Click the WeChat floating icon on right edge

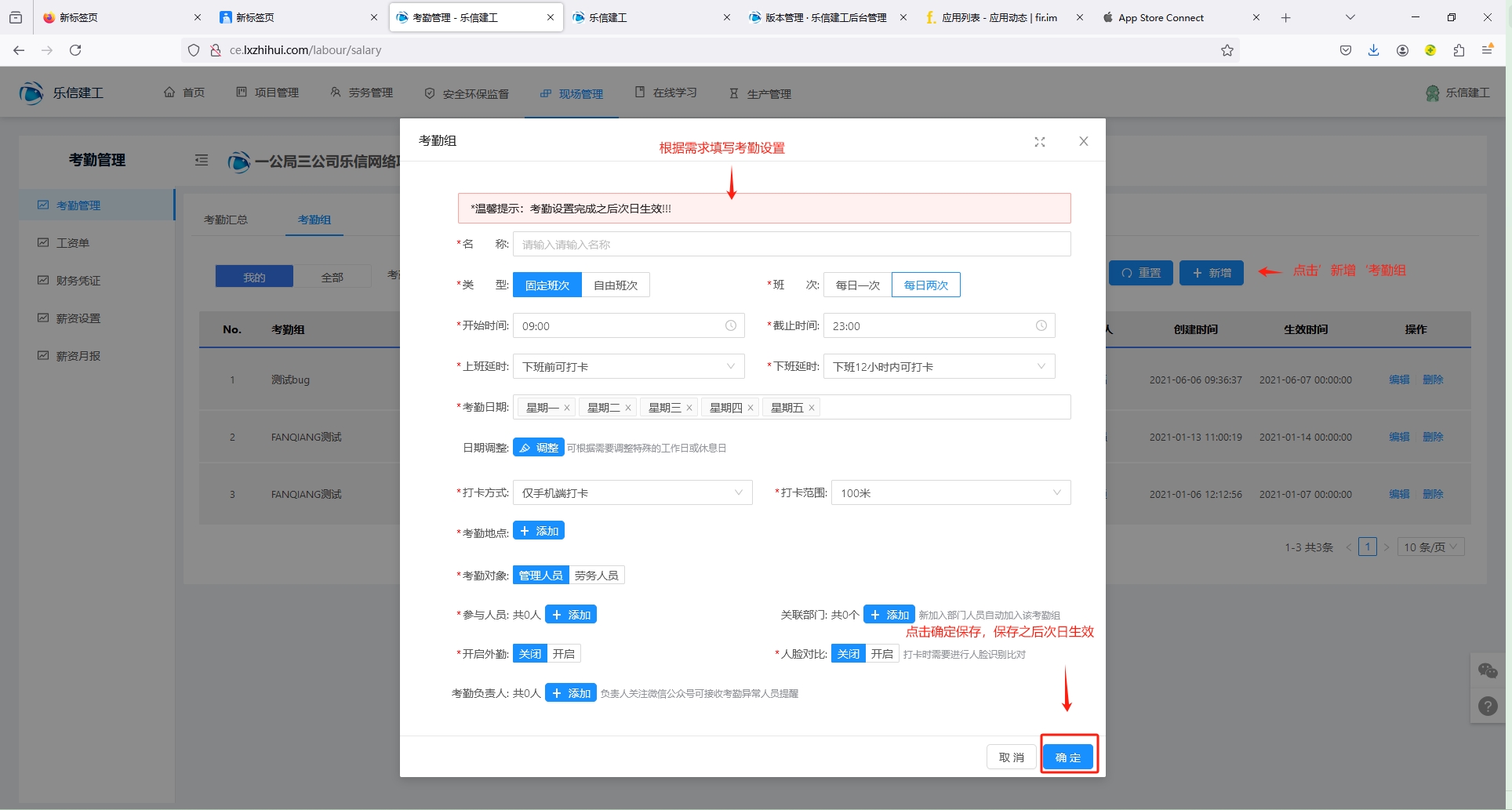(1487, 670)
